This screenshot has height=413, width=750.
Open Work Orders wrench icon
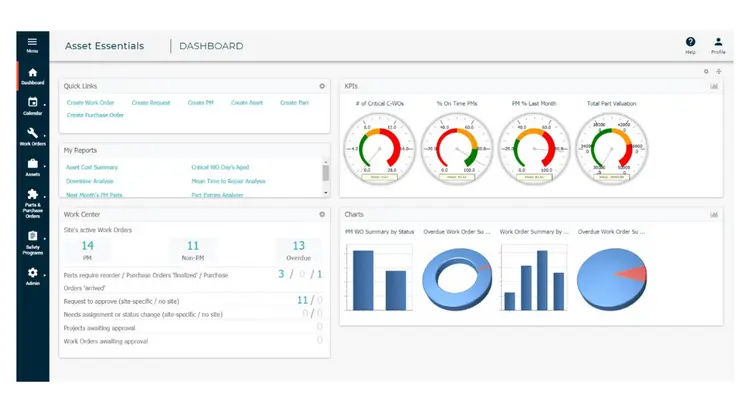(x=33, y=133)
